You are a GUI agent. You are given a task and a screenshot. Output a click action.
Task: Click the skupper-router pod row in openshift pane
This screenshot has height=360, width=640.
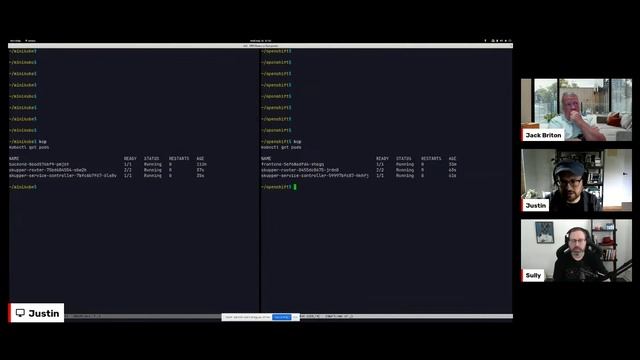click(359, 170)
